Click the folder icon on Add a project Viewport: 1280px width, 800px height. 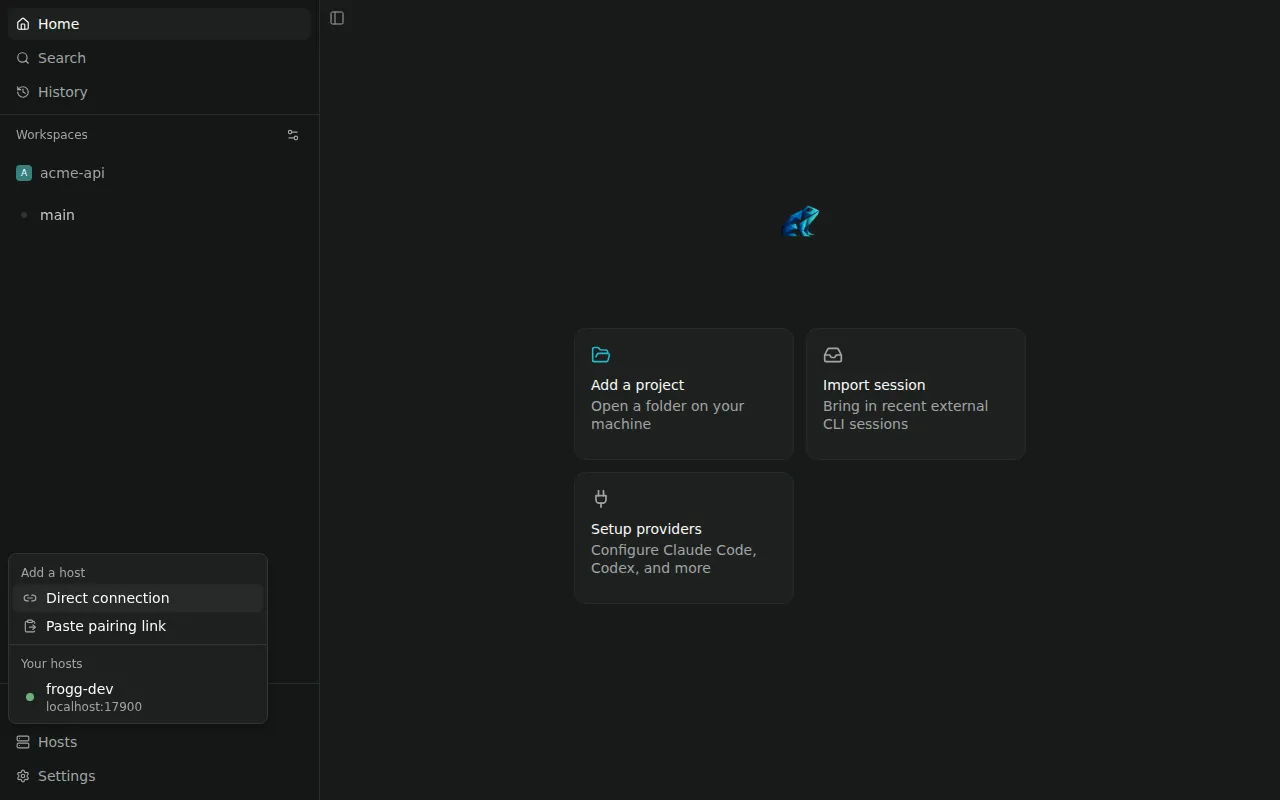pyautogui.click(x=601, y=355)
